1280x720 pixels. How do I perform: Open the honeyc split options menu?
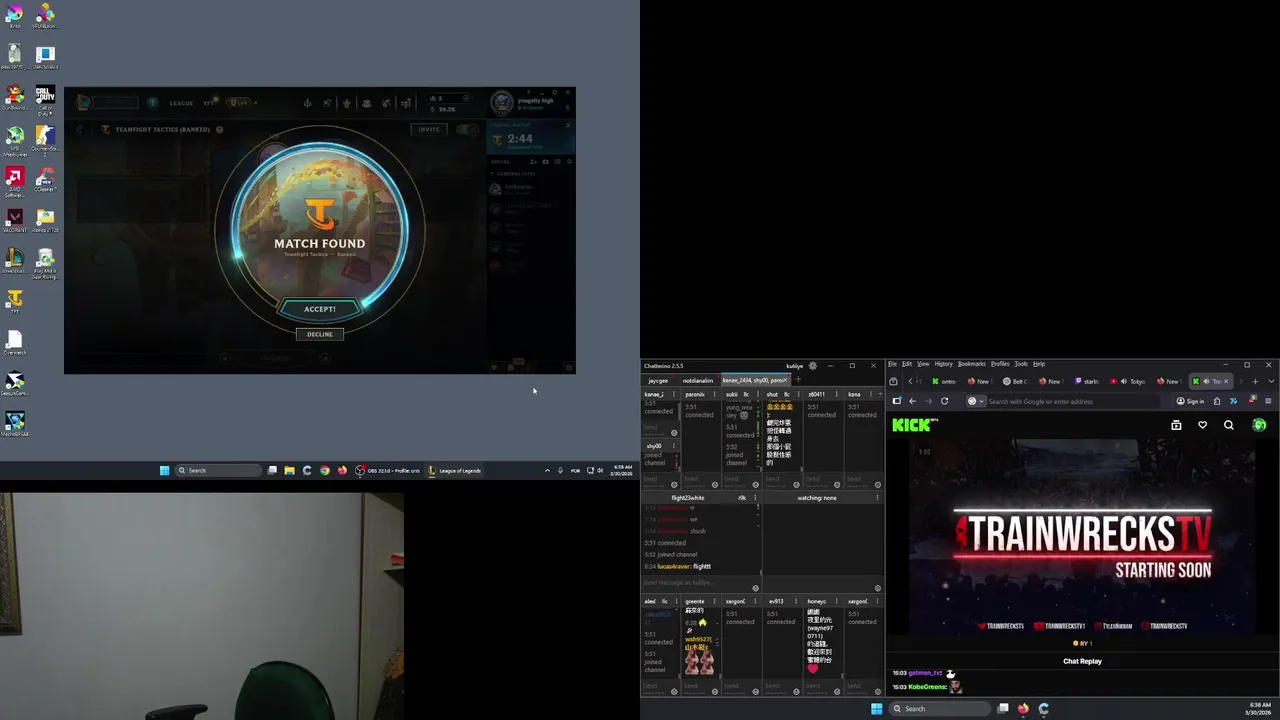point(837,601)
